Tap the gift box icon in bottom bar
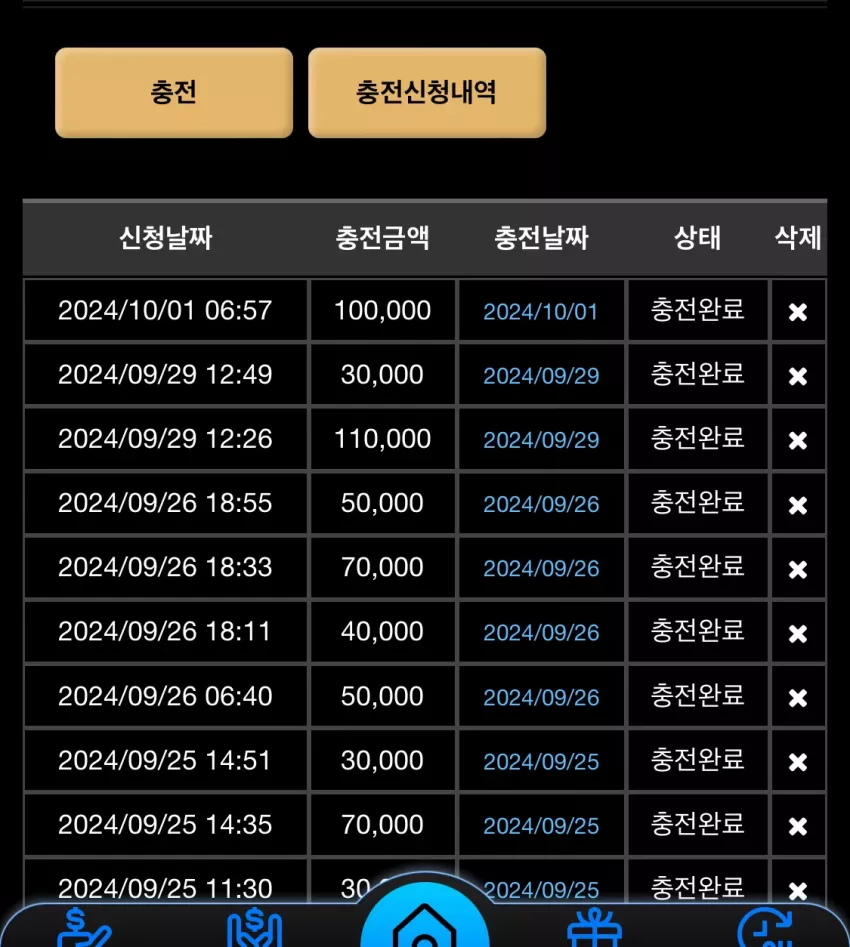The image size is (850, 947). 594,928
